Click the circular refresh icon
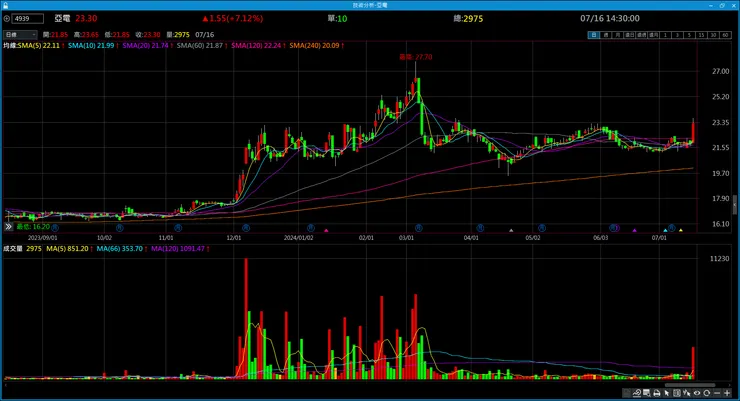 (x=706, y=393)
